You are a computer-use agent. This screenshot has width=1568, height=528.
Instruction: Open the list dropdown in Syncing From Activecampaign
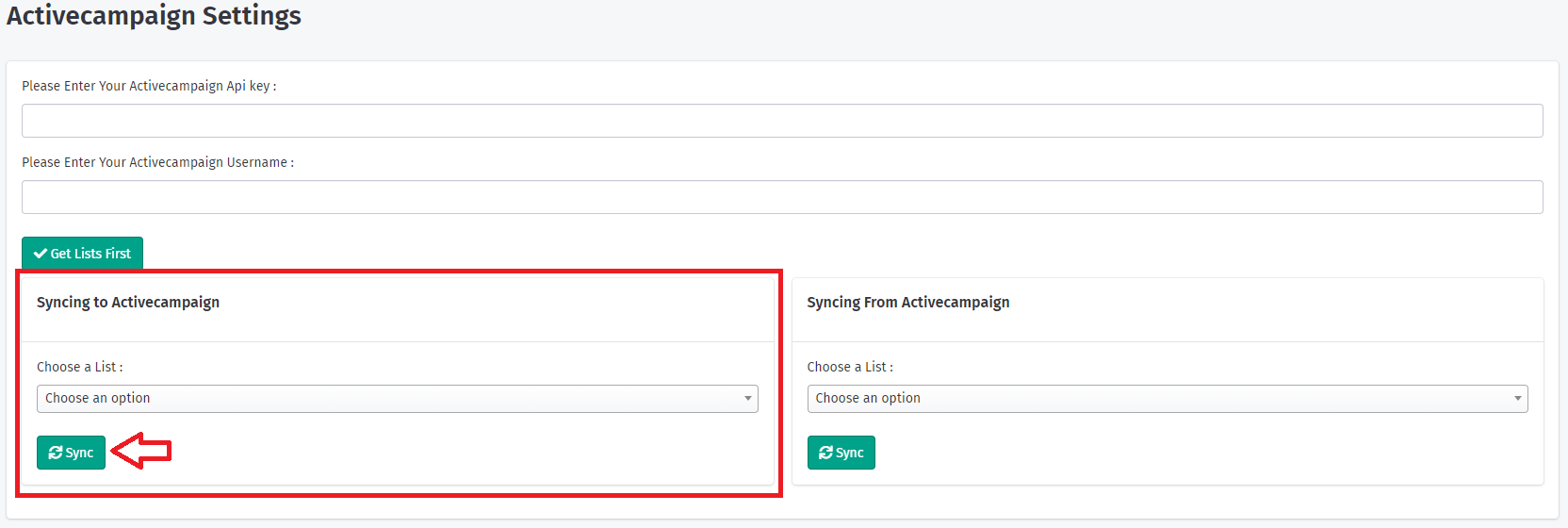[1167, 399]
